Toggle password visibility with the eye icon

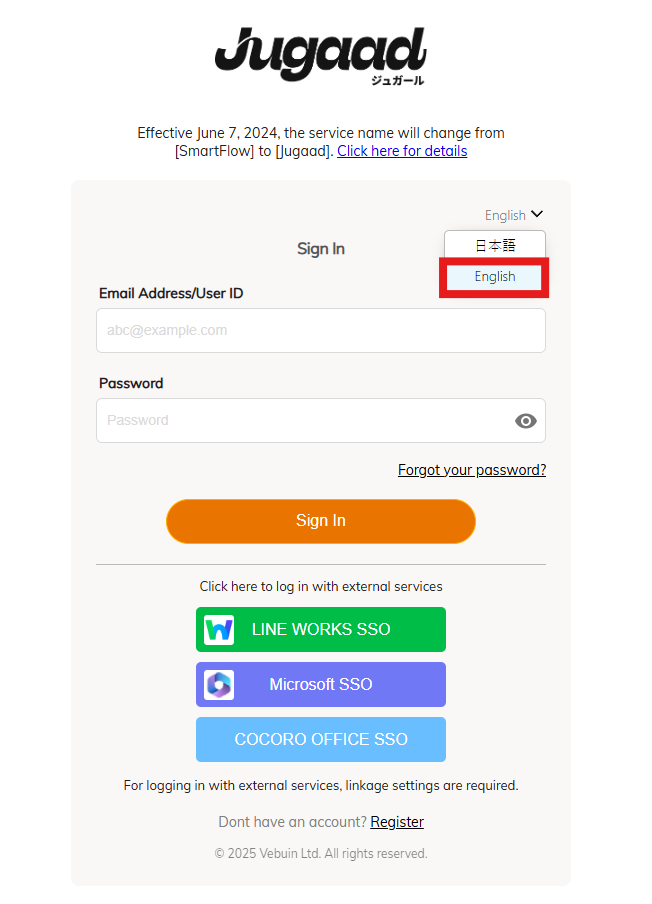click(525, 421)
